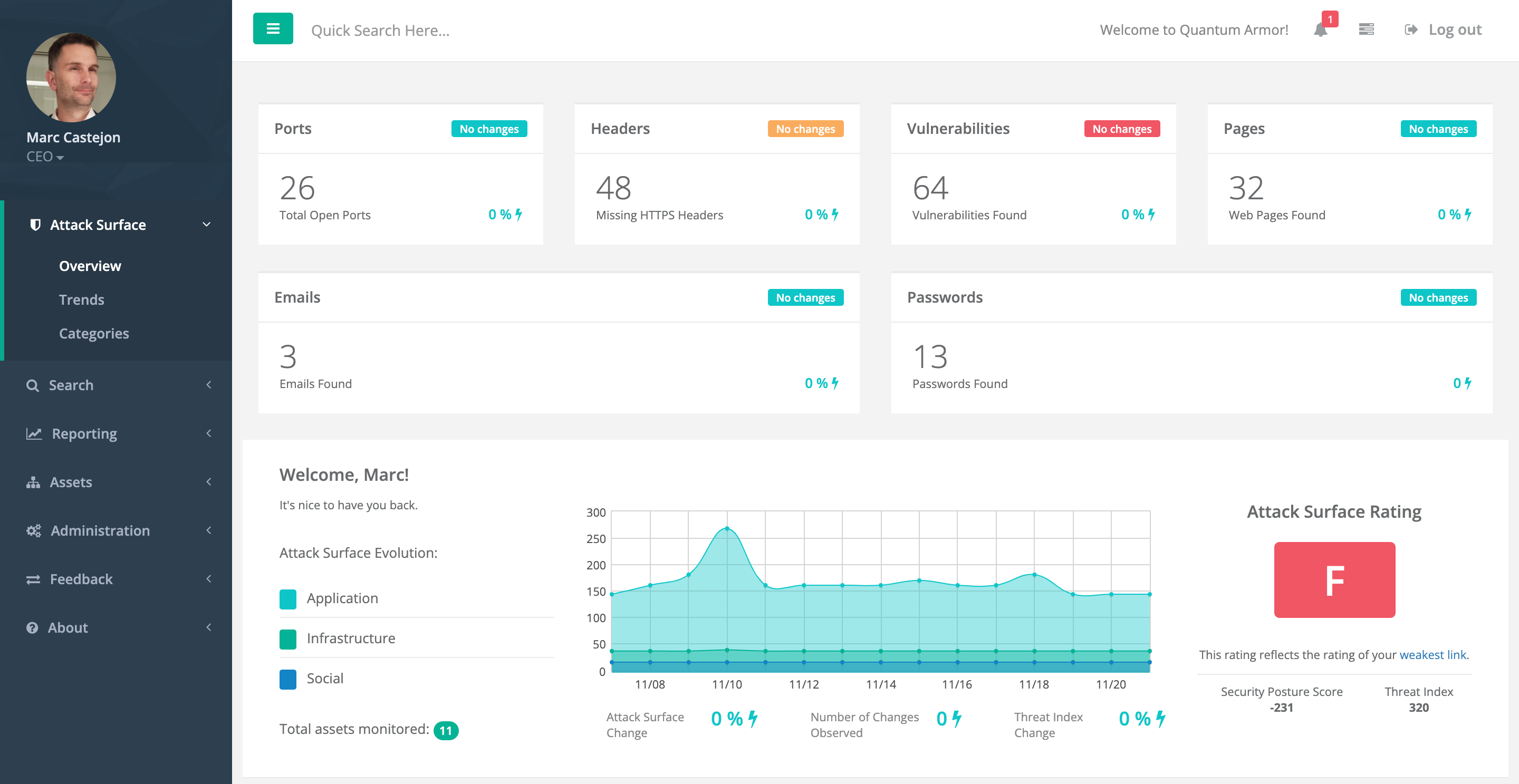1519x784 pixels.
Task: Expand the Search sidebar section
Action: (x=209, y=385)
